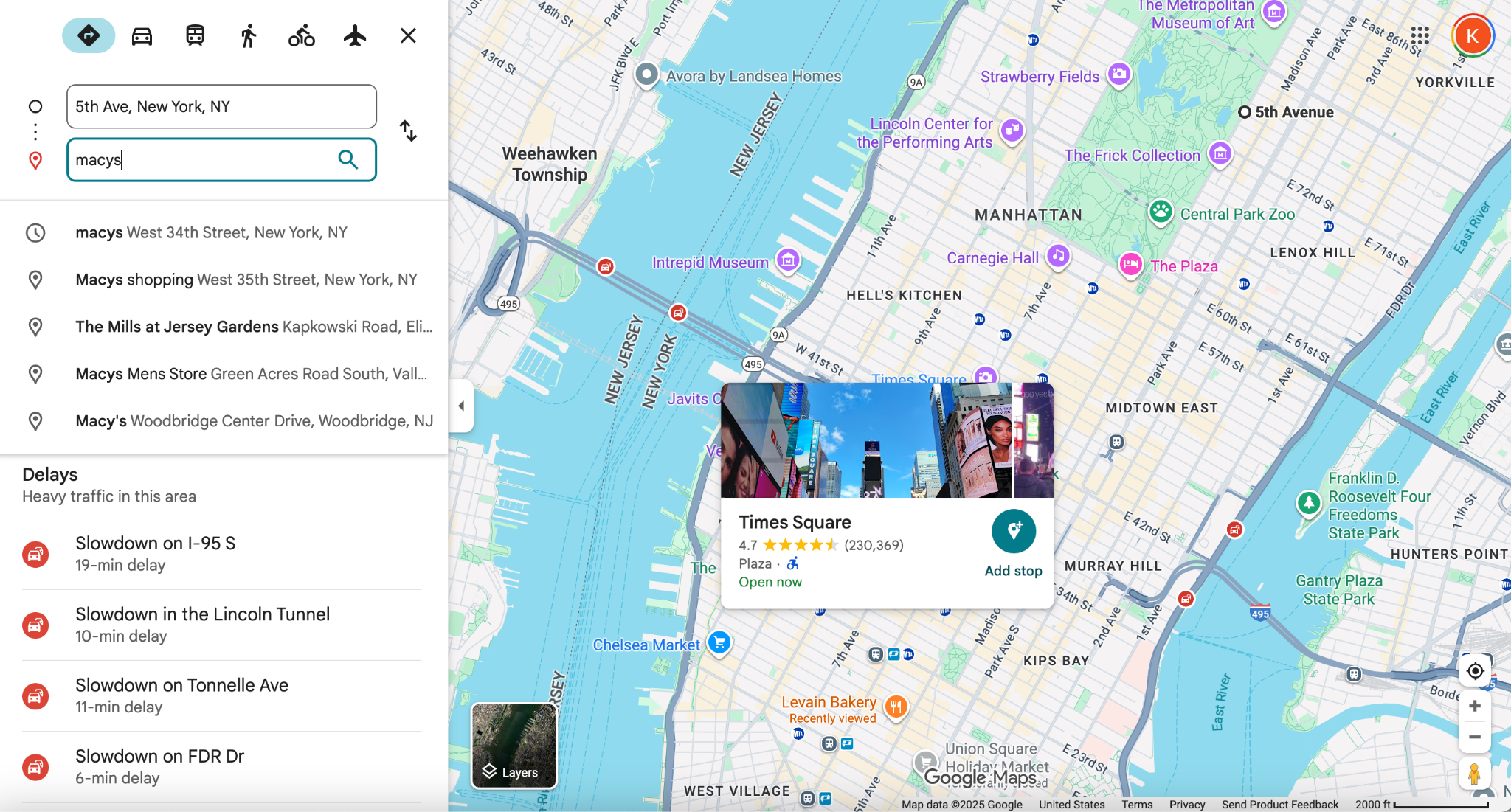This screenshot has height=812, width=1511.
Task: Switch to flights mode
Action: 355,35
